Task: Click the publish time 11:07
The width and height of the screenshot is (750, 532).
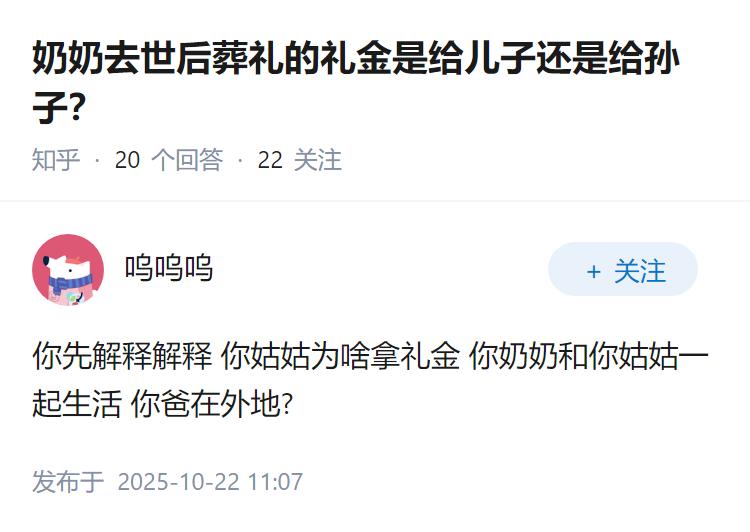Action: tap(275, 481)
